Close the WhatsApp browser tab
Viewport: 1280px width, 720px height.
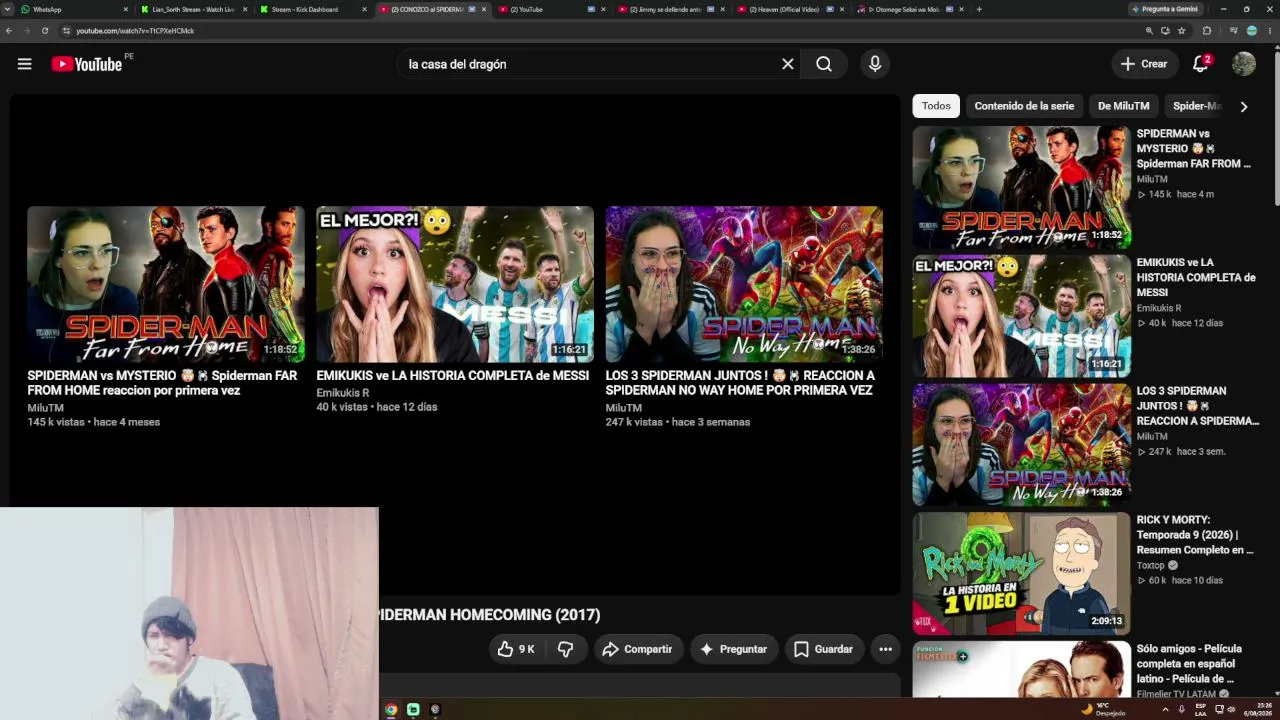tap(126, 9)
